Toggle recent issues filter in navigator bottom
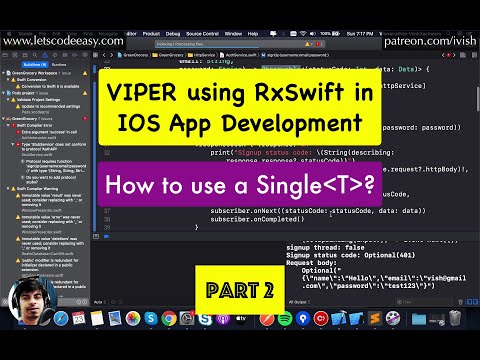Viewport: 480px width, 360px height. coord(78,302)
